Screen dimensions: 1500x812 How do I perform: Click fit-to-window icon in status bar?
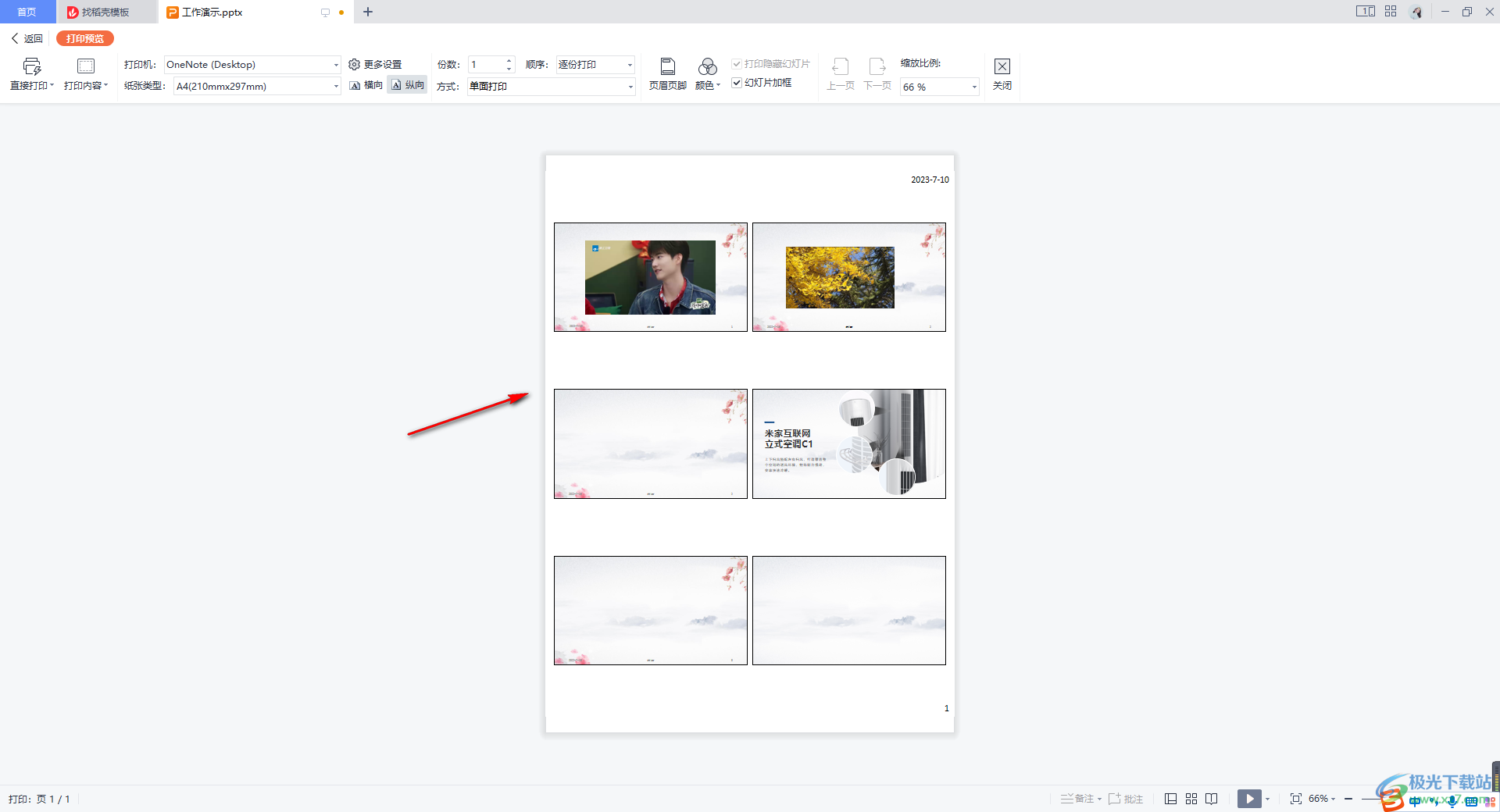[1296, 798]
